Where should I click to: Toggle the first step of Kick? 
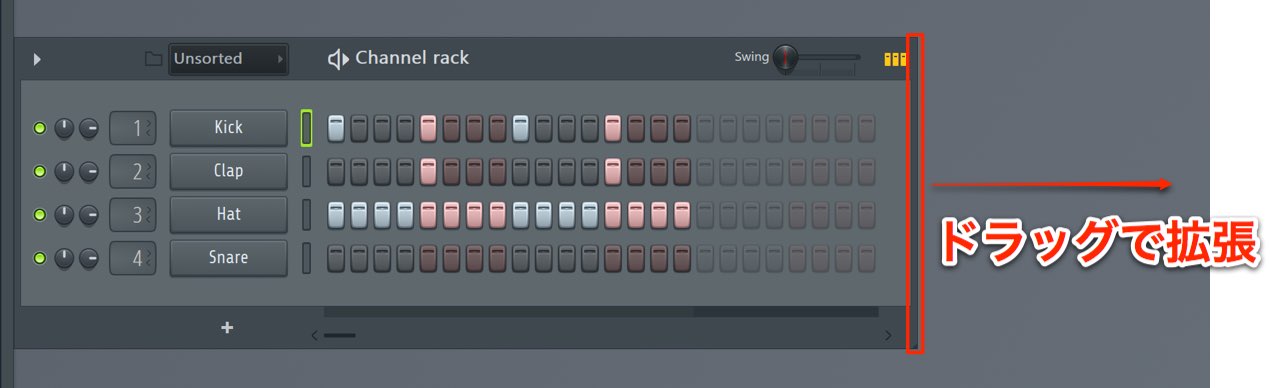tap(336, 128)
